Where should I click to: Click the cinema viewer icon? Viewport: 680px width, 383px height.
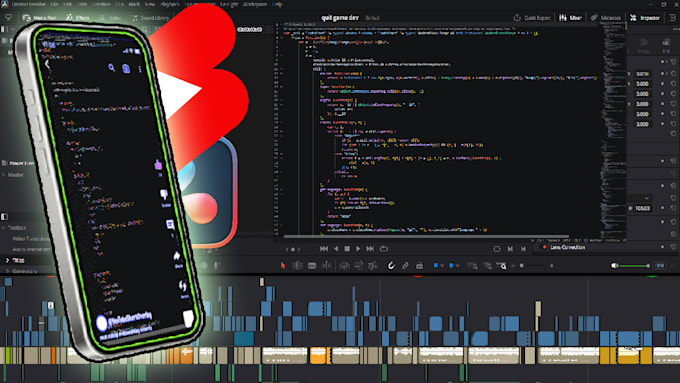(x=497, y=249)
